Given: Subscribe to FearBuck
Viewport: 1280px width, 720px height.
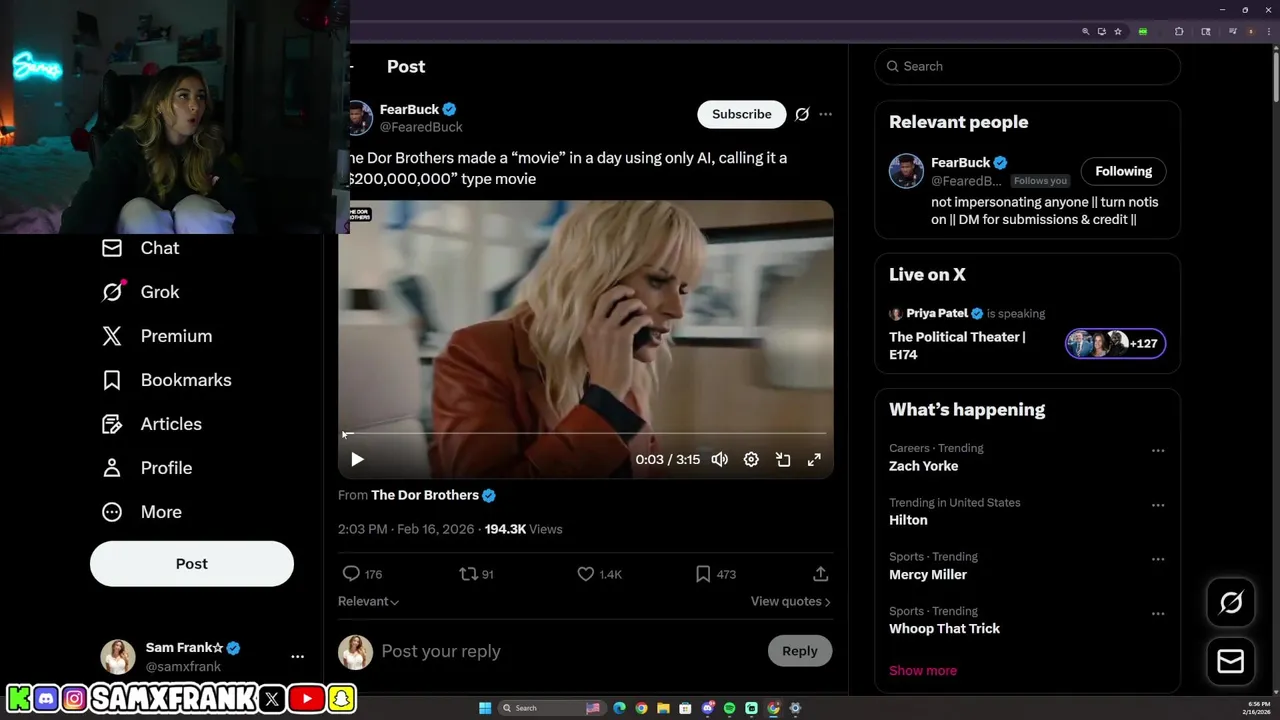Looking at the screenshot, I should pos(742,114).
